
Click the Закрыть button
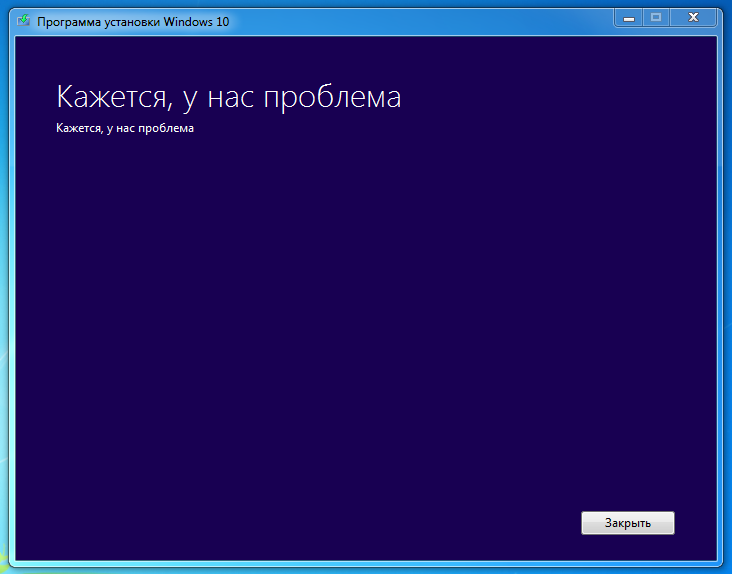point(627,523)
